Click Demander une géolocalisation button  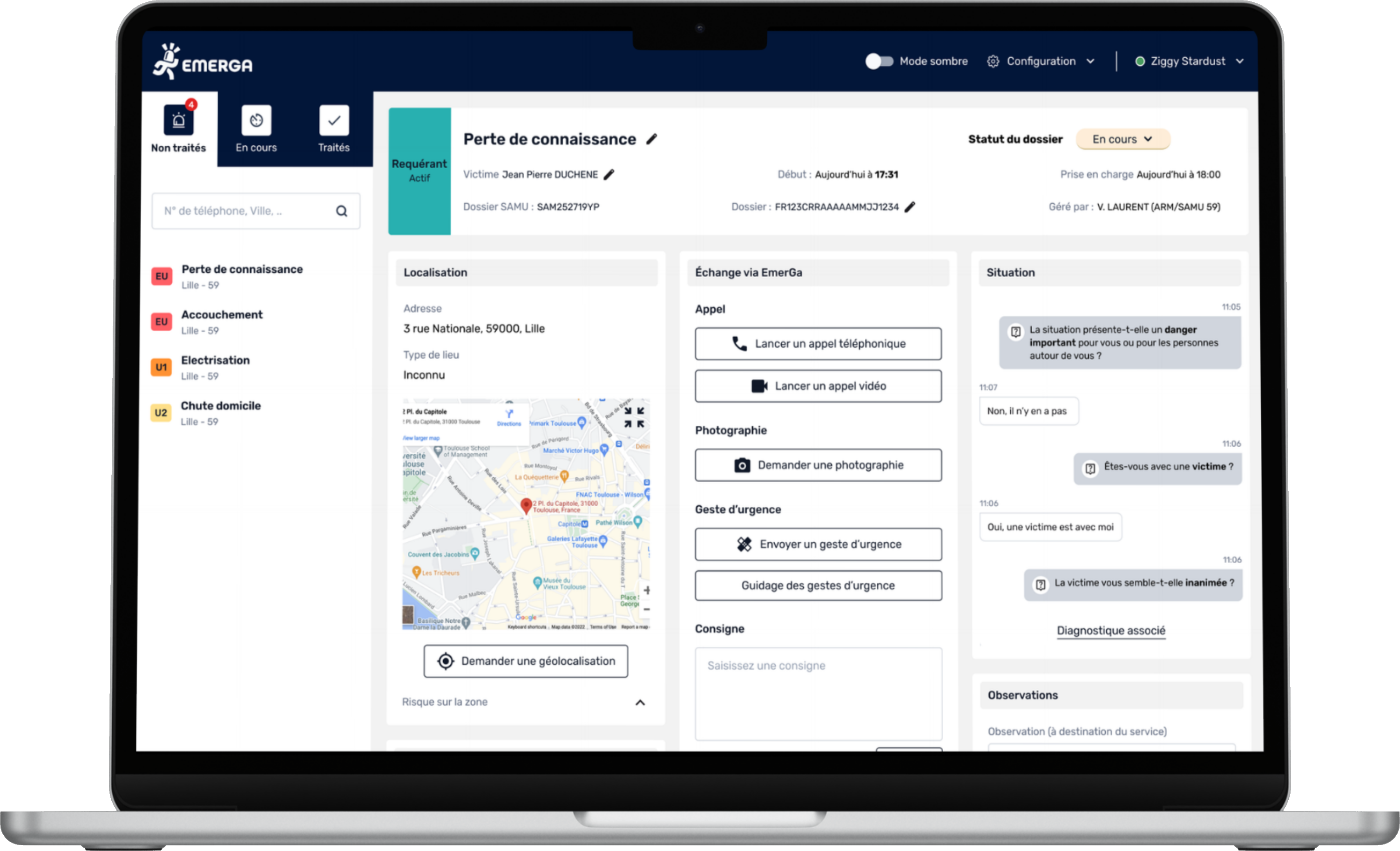pos(526,660)
